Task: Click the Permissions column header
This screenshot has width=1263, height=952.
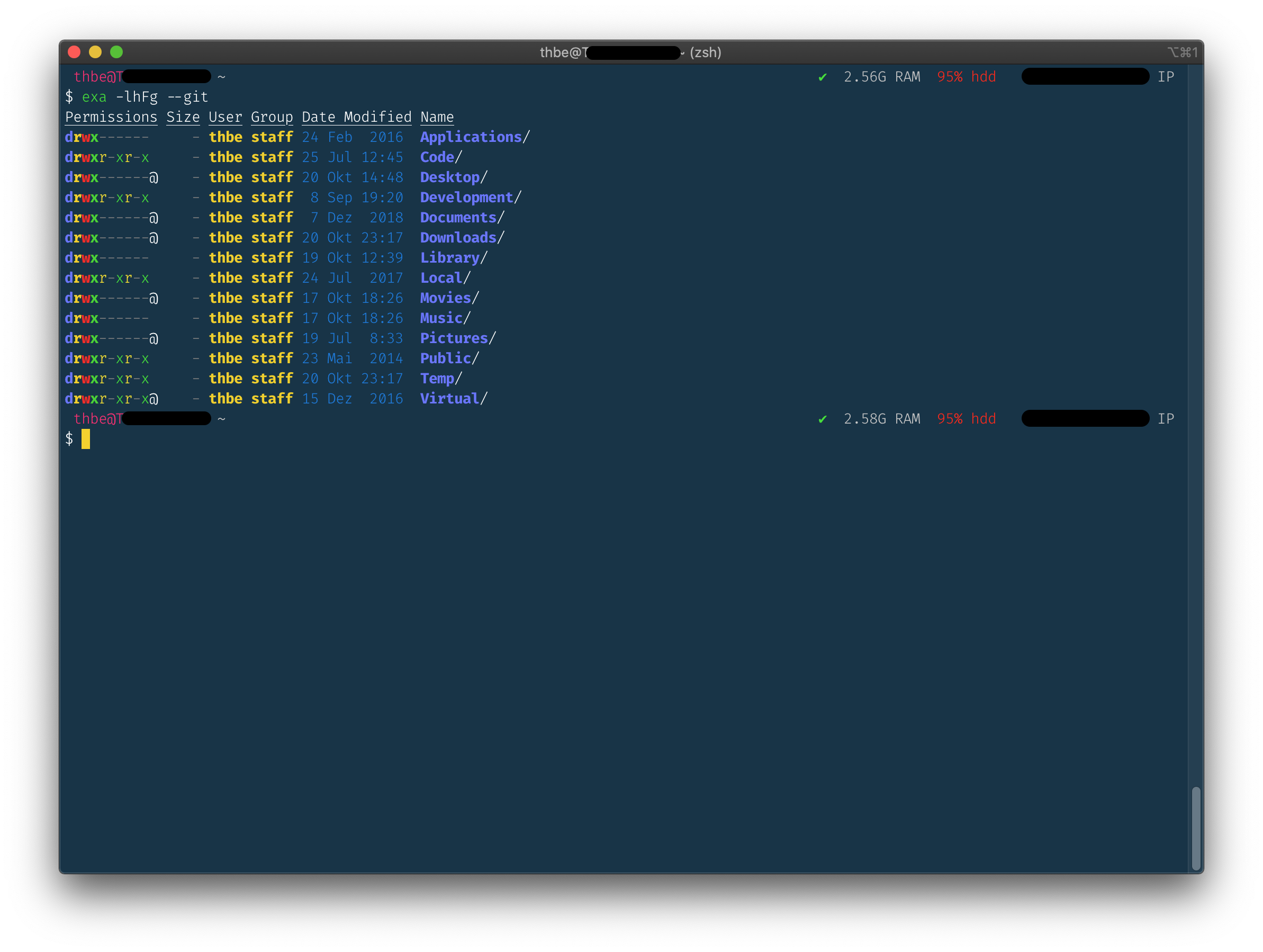Action: [111, 117]
